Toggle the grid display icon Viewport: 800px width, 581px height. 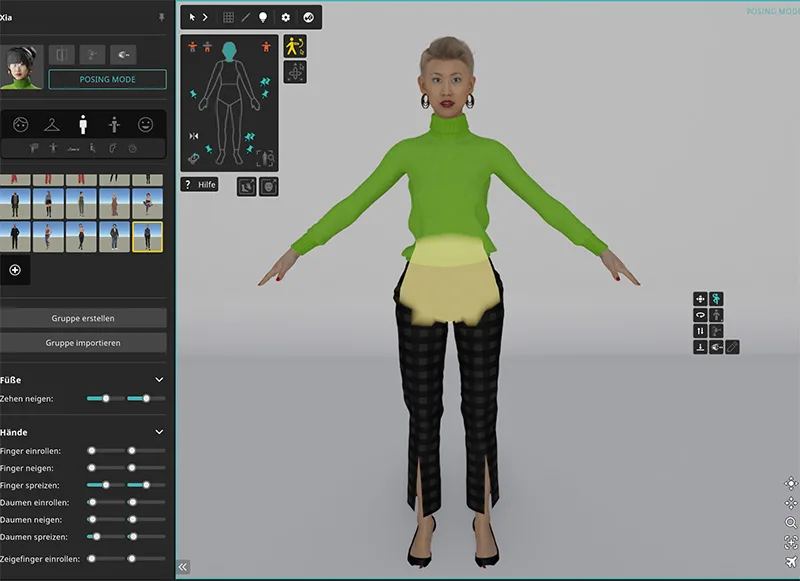tap(228, 17)
